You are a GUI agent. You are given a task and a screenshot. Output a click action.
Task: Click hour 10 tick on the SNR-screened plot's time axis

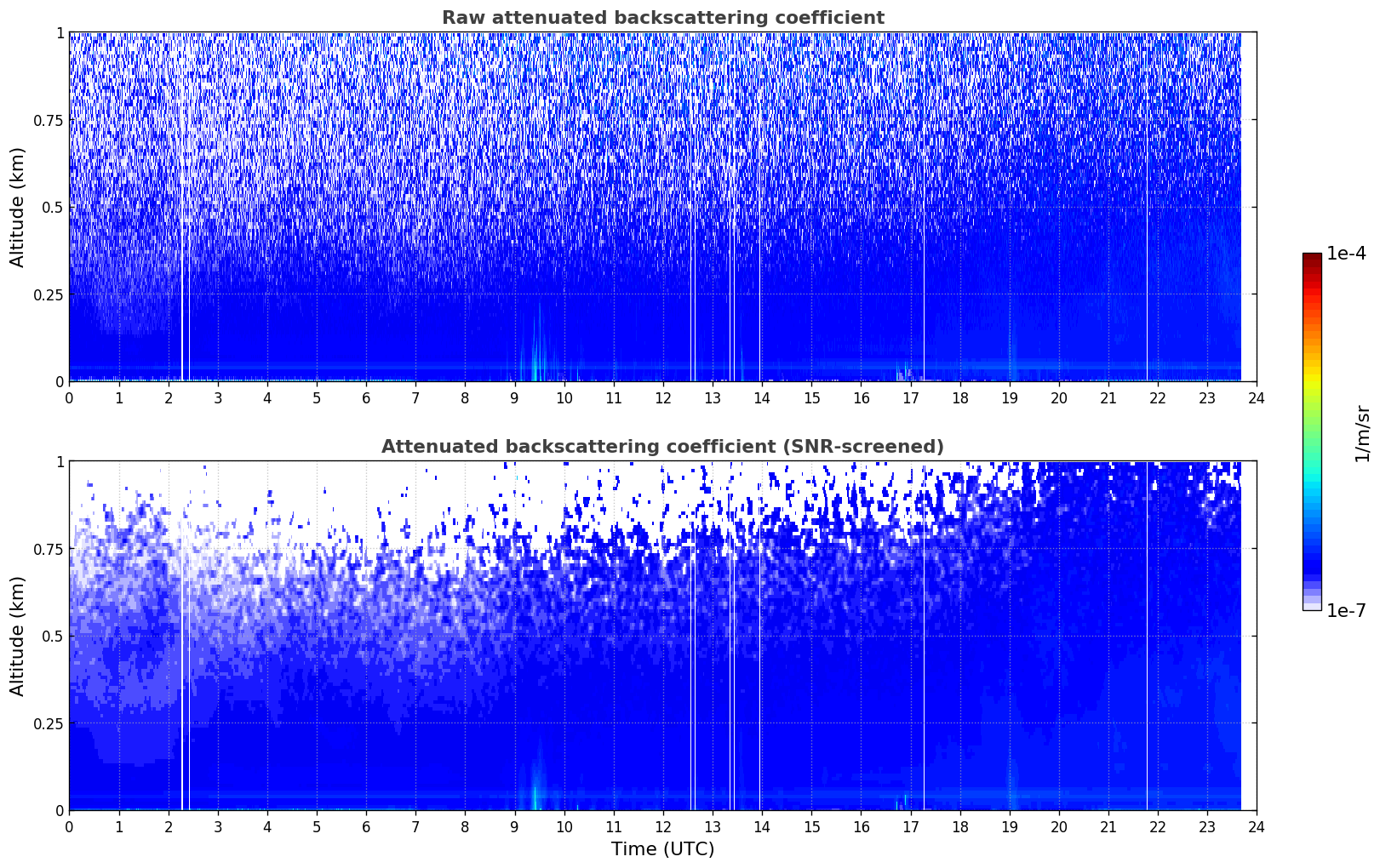coord(564,826)
